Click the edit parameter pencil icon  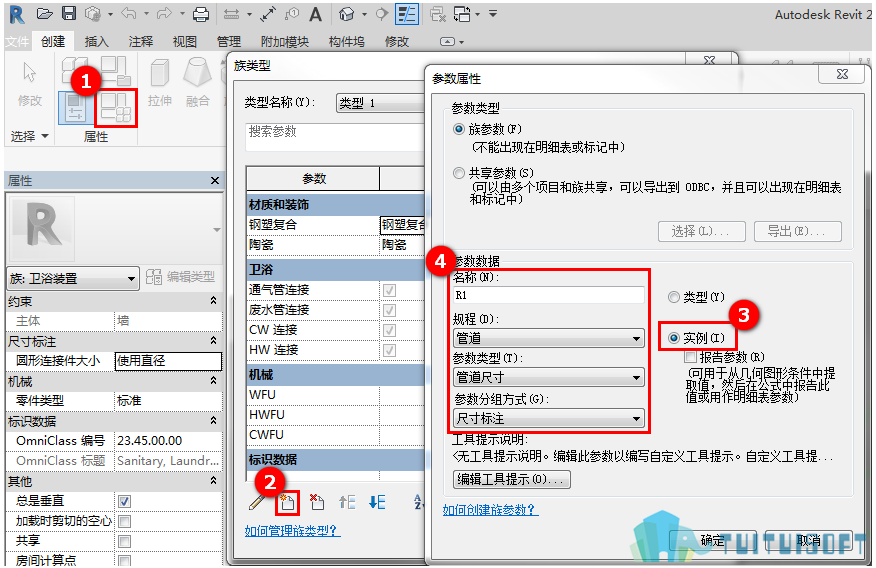pyautogui.click(x=257, y=502)
